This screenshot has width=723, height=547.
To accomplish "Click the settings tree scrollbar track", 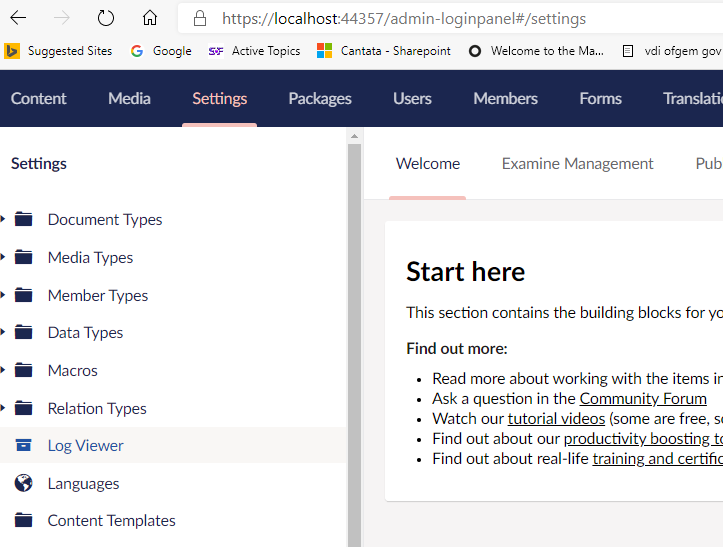I will 354,346.
